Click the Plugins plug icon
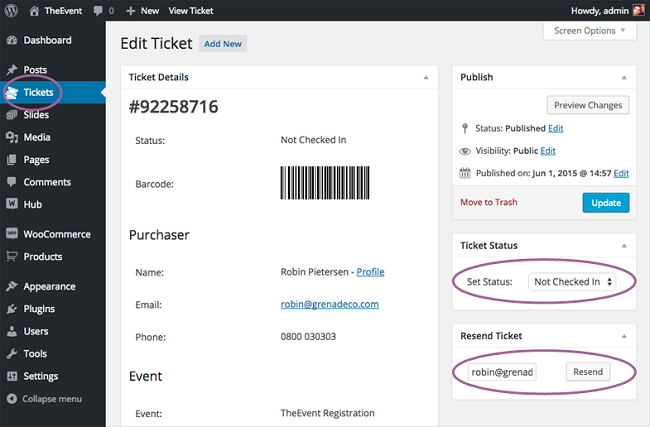This screenshot has height=427, width=650. point(12,309)
